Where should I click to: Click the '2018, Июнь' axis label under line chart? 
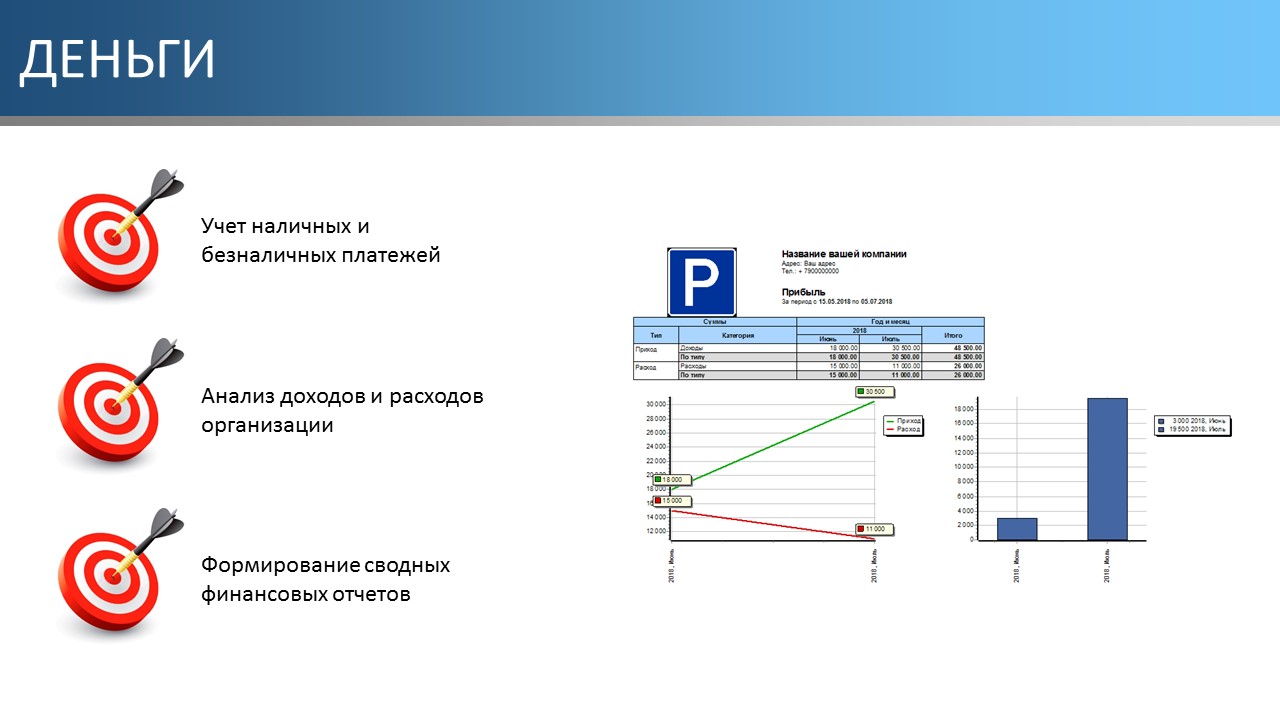(x=671, y=564)
